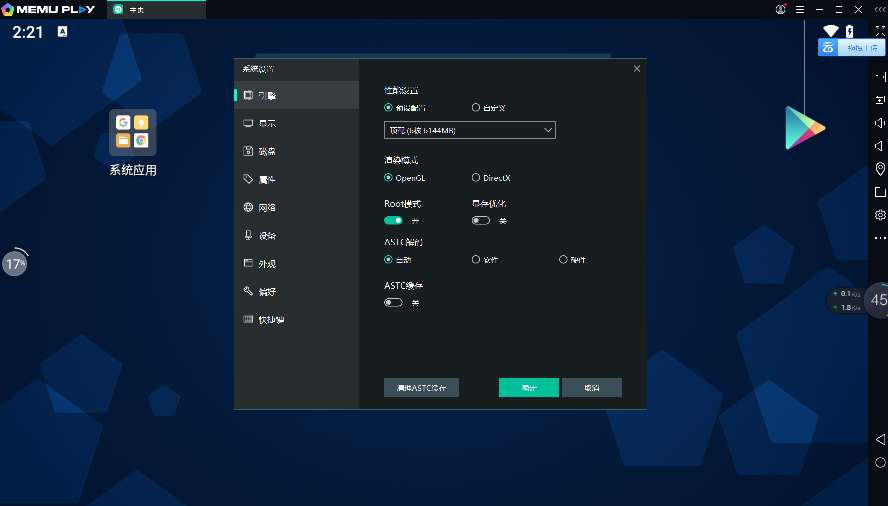The width and height of the screenshot is (888, 506).
Task: Click the clock showing 2:21
Action: click(28, 32)
